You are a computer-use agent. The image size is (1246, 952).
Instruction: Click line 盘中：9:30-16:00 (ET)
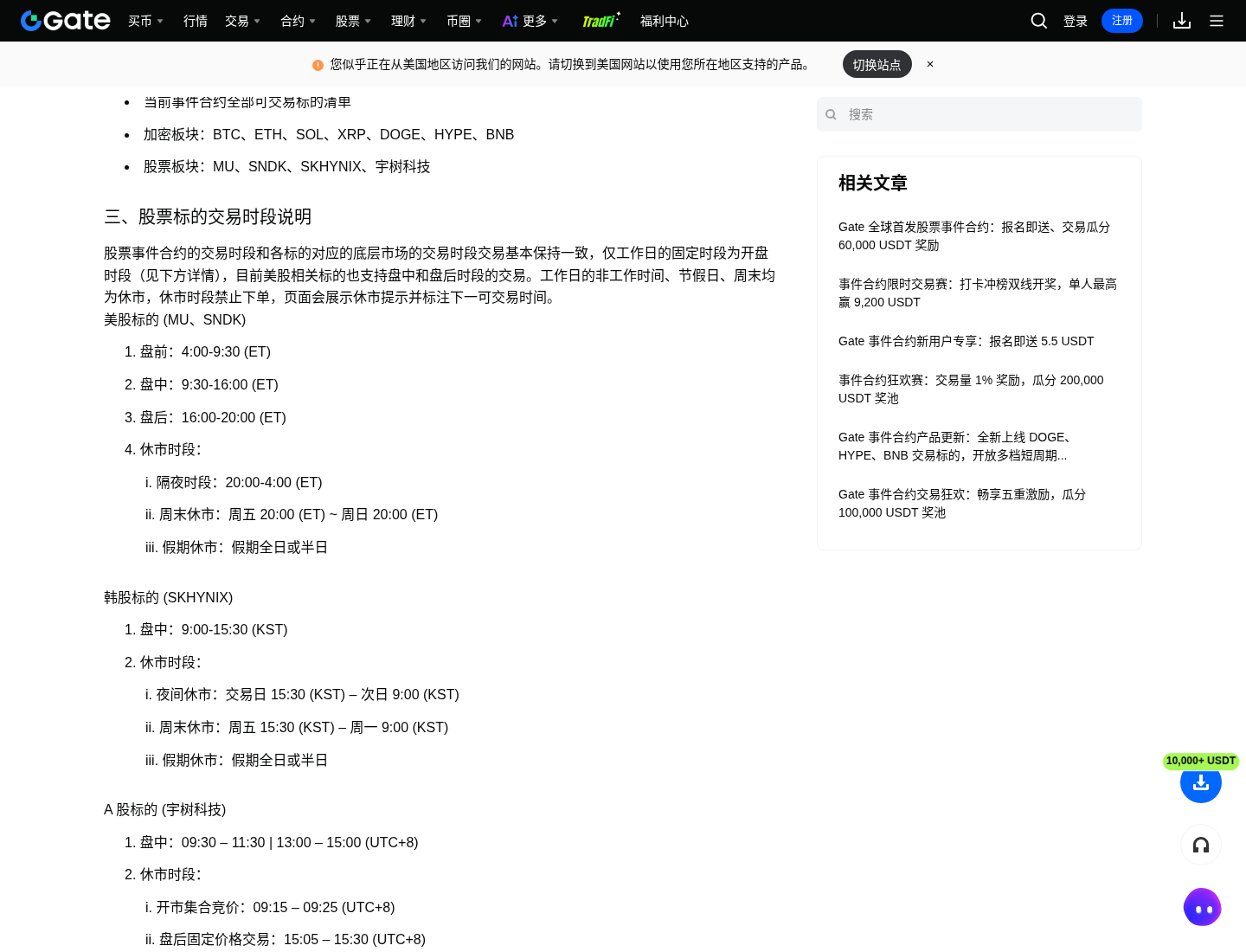pyautogui.click(x=209, y=384)
